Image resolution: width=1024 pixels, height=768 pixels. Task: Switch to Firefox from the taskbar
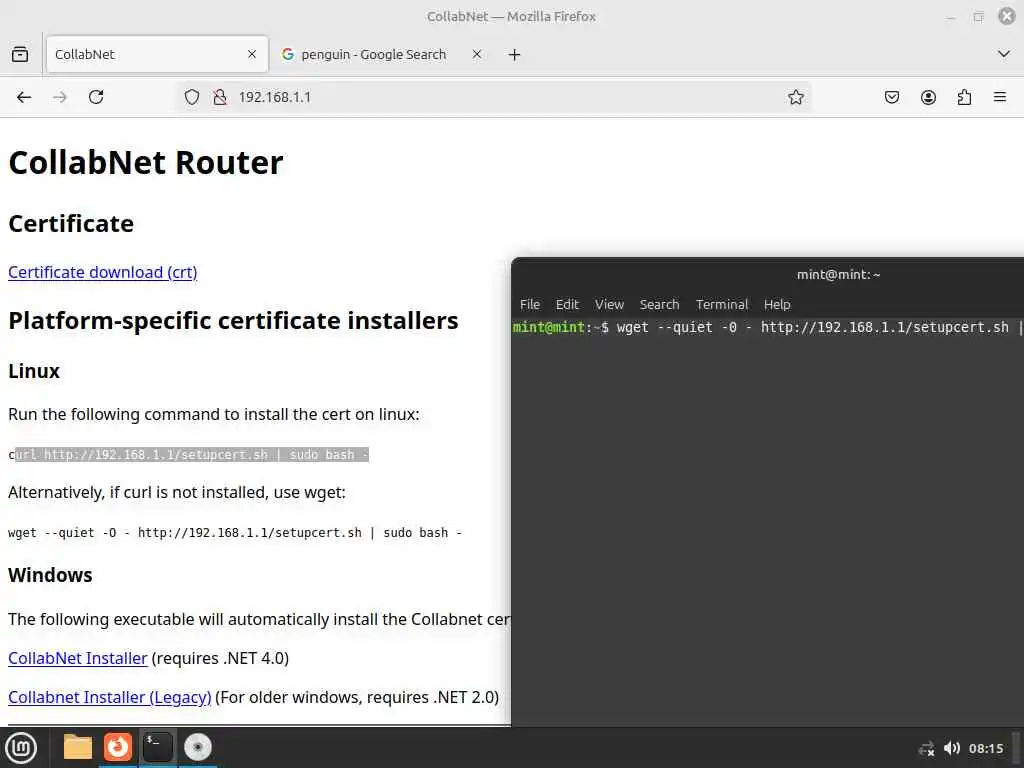click(118, 747)
